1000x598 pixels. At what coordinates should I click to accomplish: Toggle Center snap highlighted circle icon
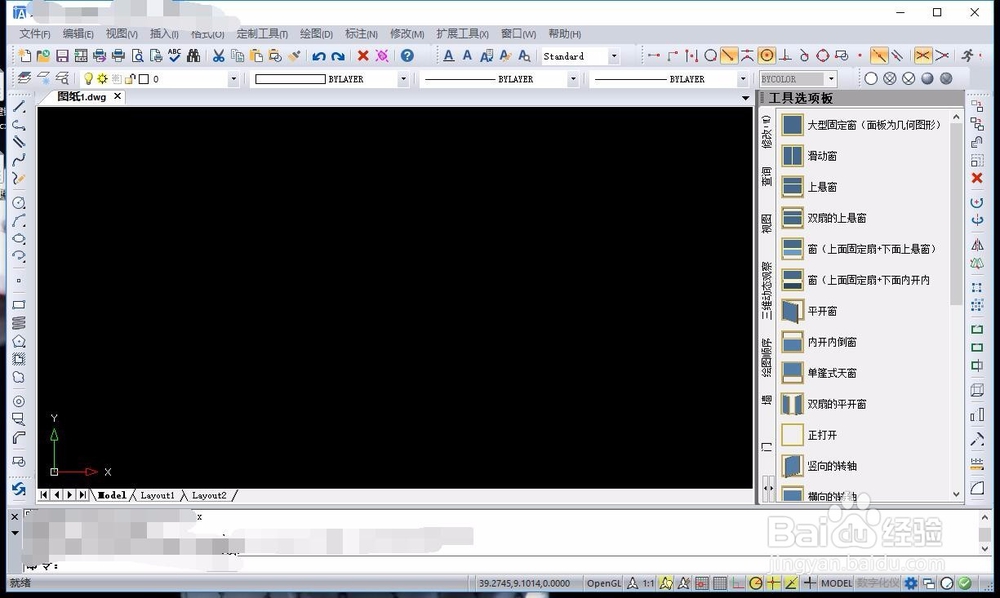[x=767, y=56]
